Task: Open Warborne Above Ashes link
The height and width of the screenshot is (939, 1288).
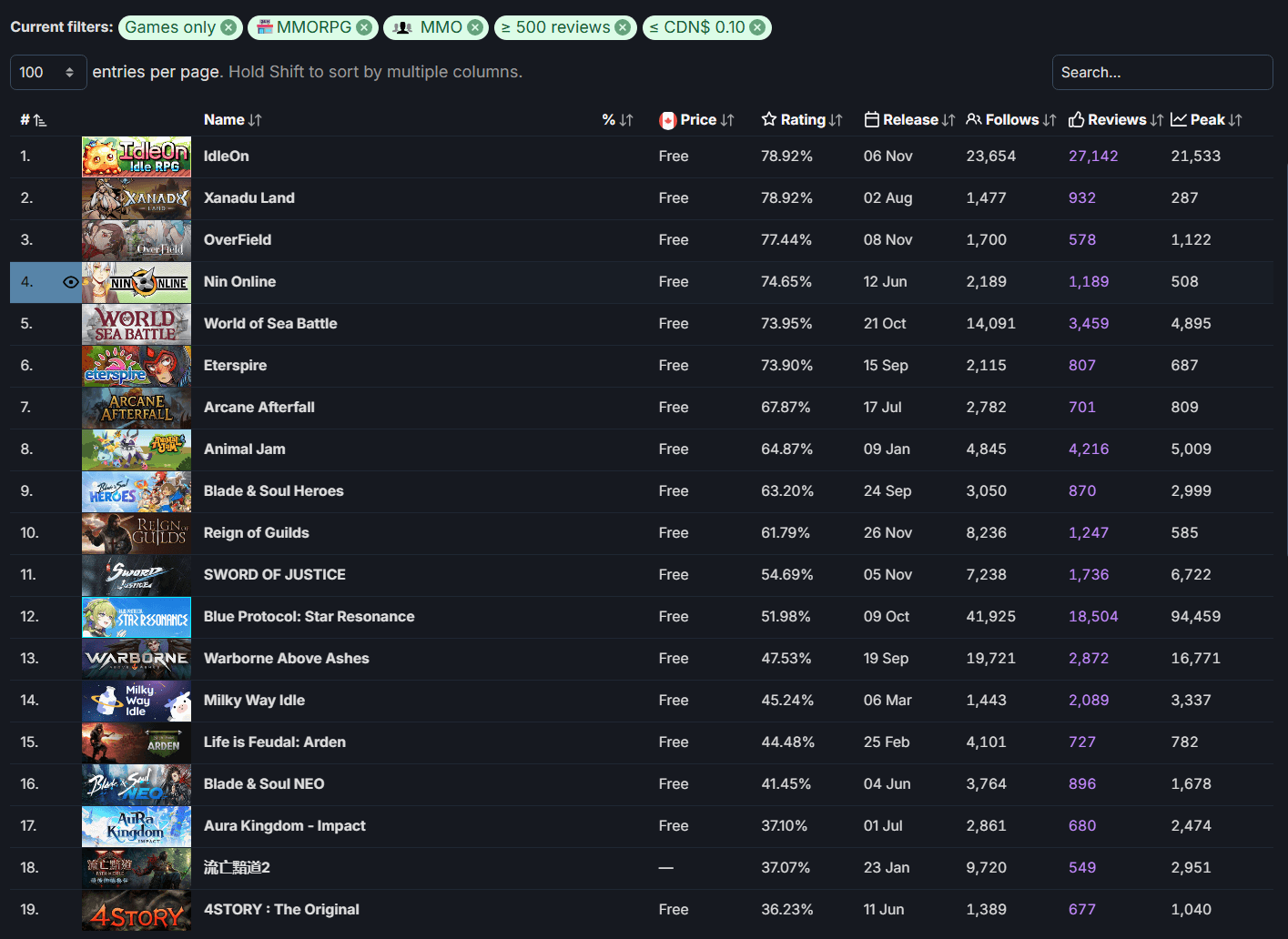Action: 287,659
